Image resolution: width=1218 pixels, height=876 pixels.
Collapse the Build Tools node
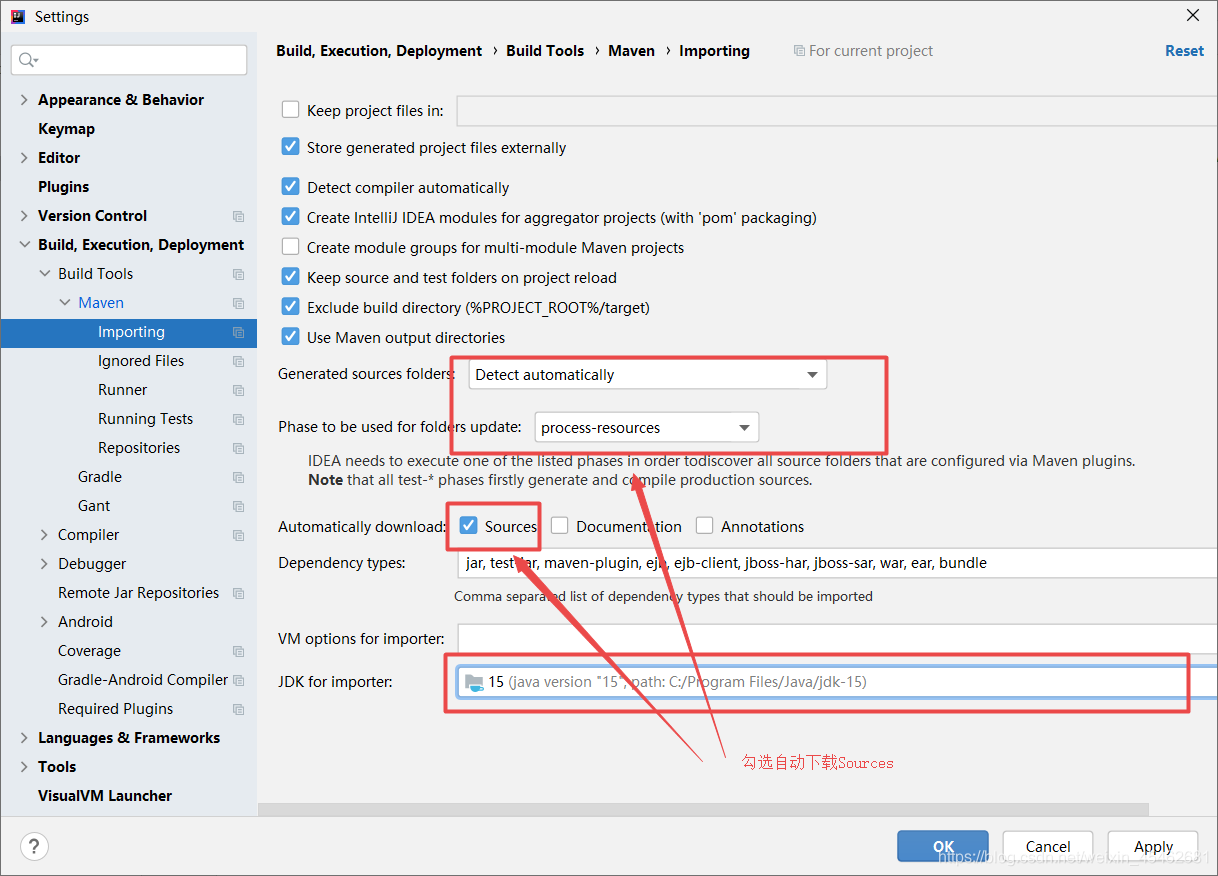44,274
